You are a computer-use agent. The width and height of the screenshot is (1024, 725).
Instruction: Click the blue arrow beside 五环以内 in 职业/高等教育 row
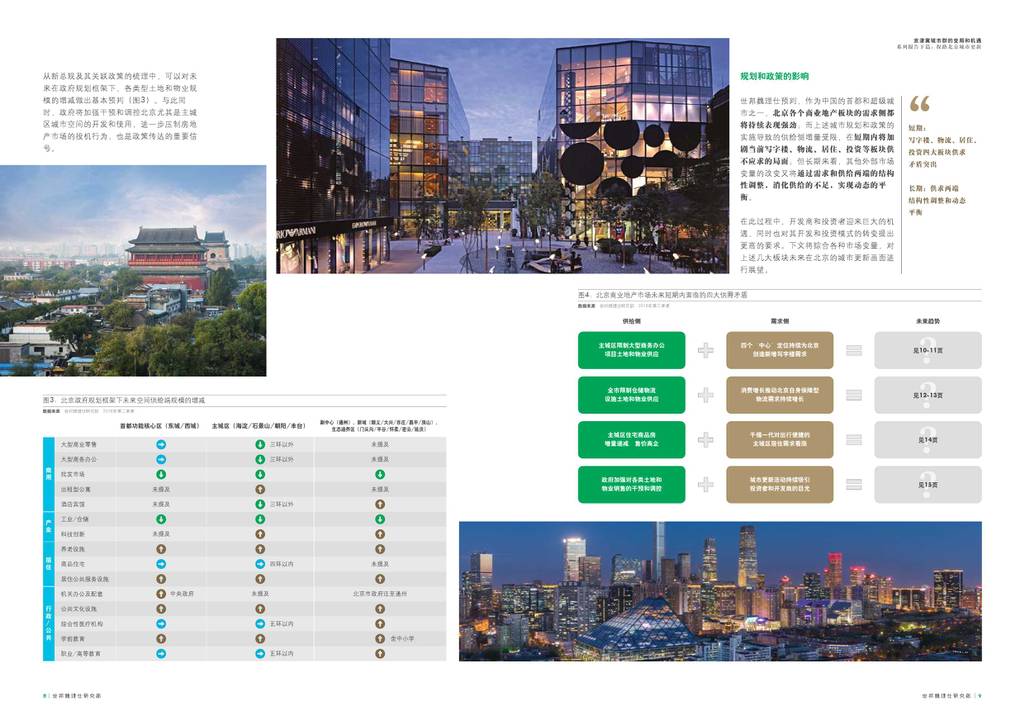(260, 653)
